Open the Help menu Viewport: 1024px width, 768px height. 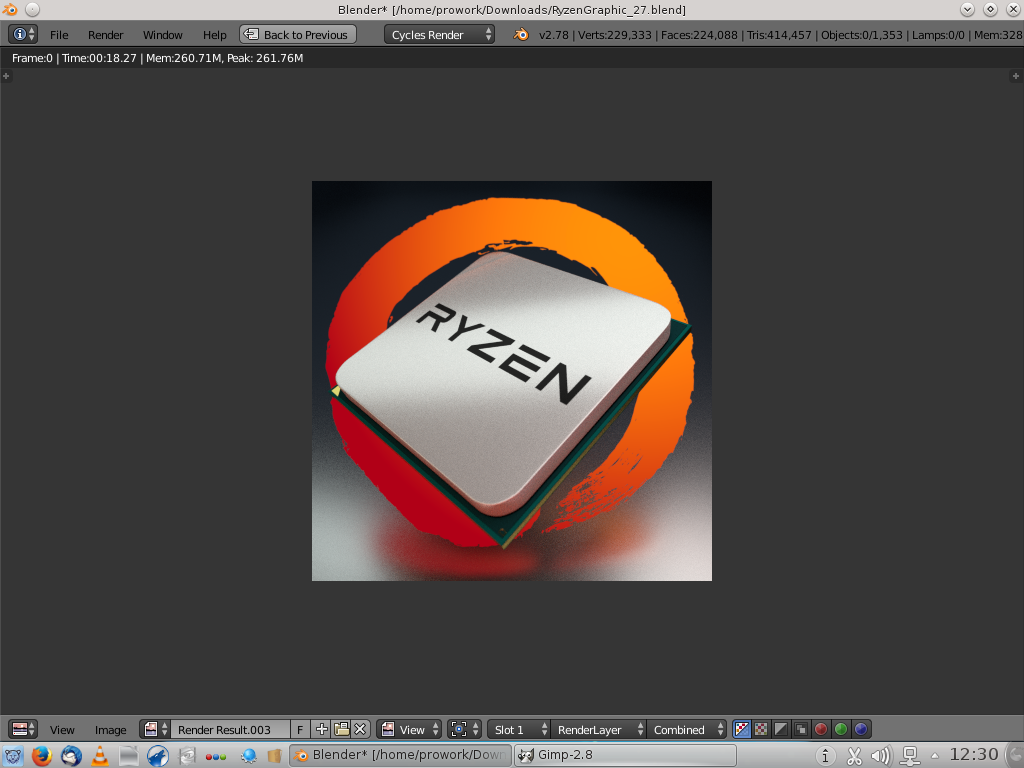pyautogui.click(x=214, y=35)
